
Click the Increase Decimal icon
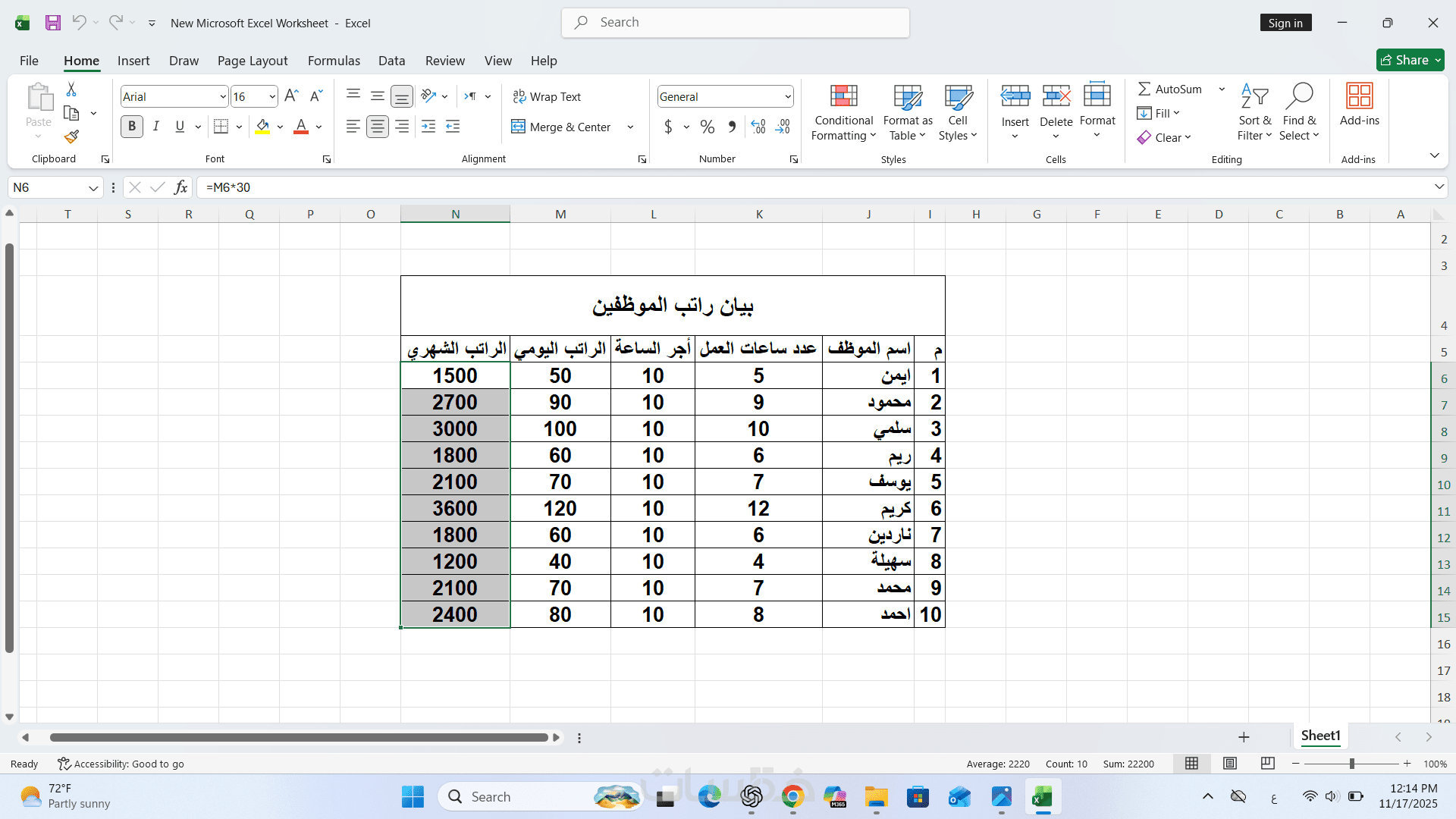[758, 127]
